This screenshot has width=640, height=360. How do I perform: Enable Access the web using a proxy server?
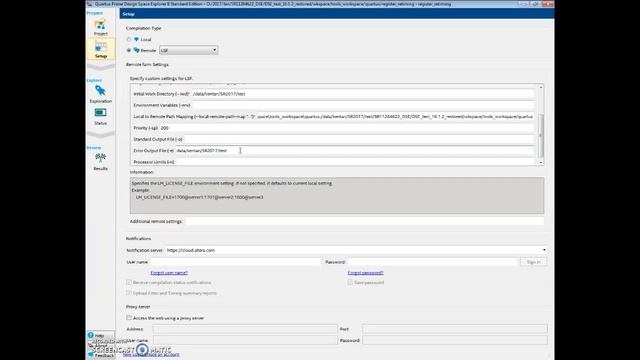tap(129, 318)
